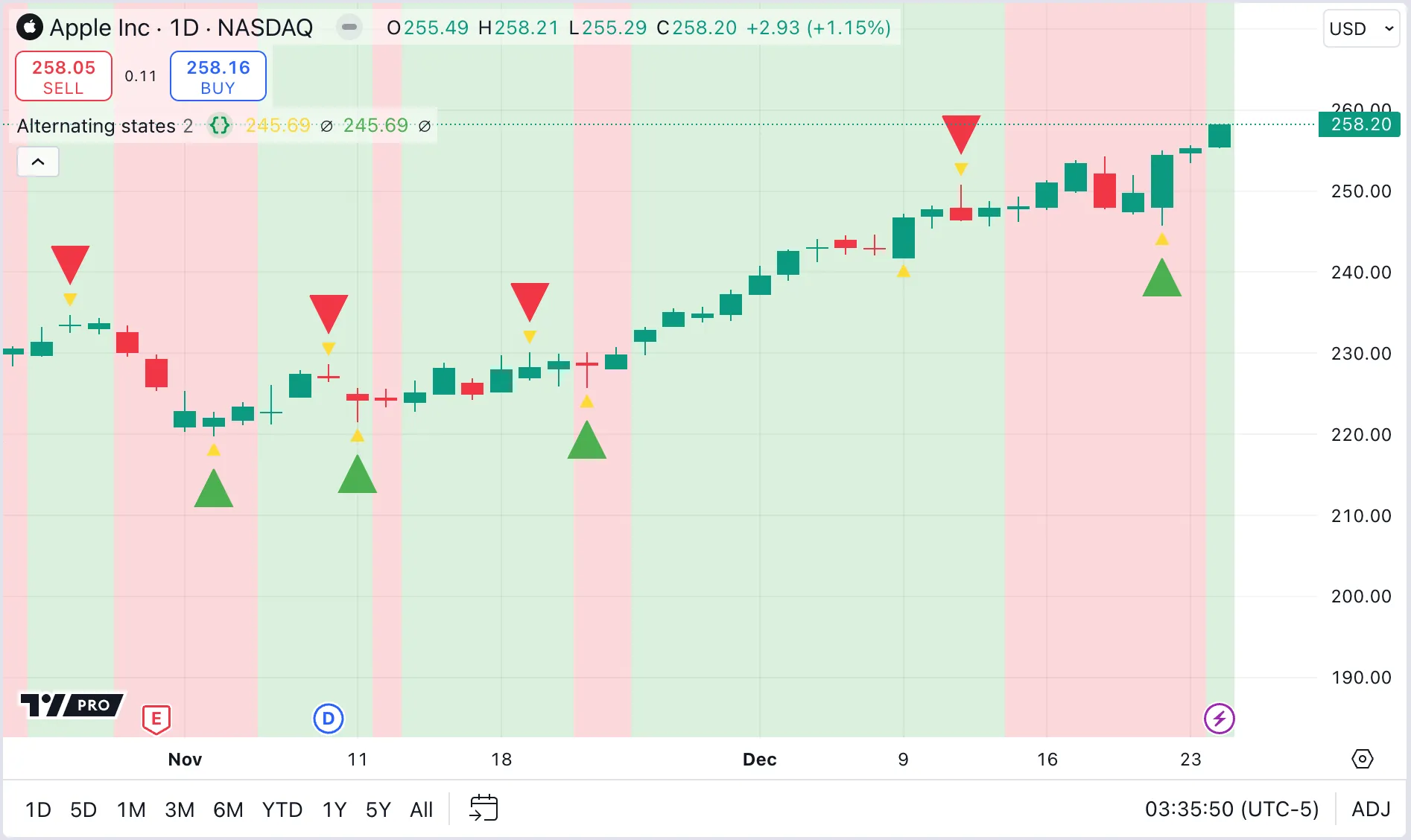
Task: Click the TradingView PRO logo
Action: (x=72, y=704)
